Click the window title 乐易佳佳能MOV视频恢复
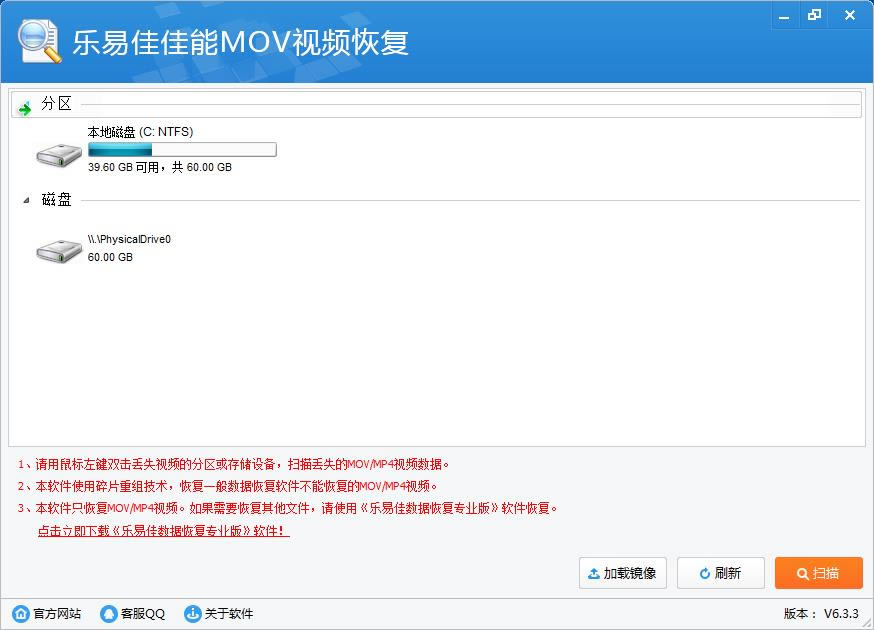Screen dimensions: 874x630 tap(241, 42)
